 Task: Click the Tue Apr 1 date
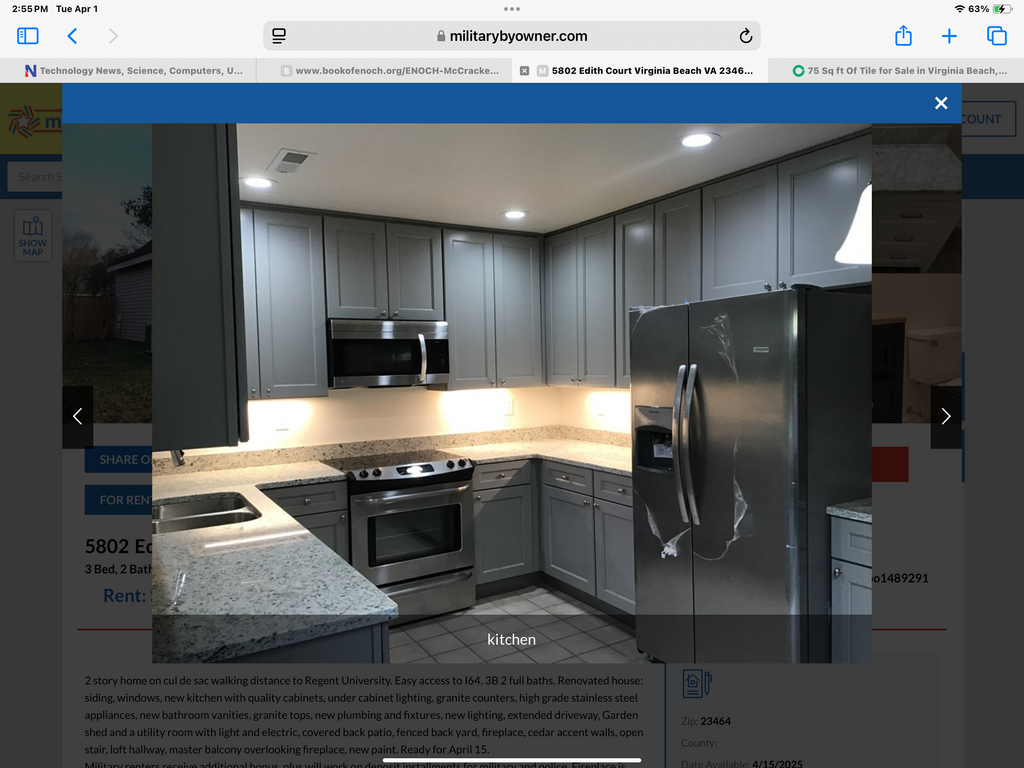77,9
